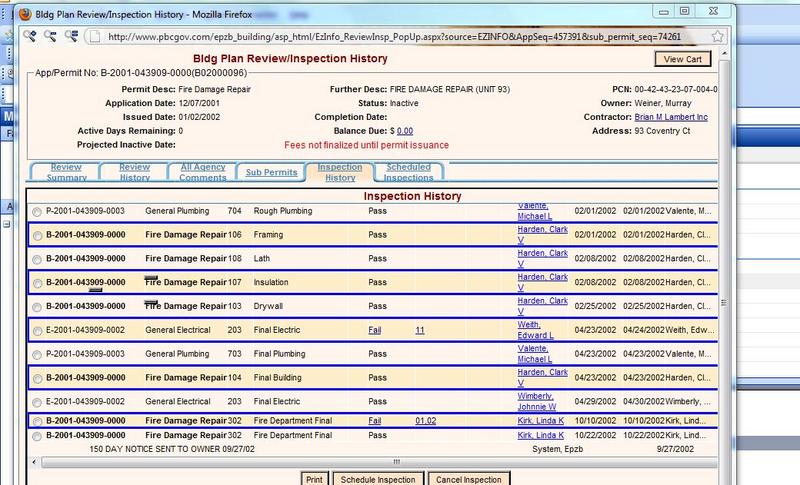Open Harden, Clark V link in Insulation row
The height and width of the screenshot is (485, 800).
pyautogui.click(x=542, y=282)
